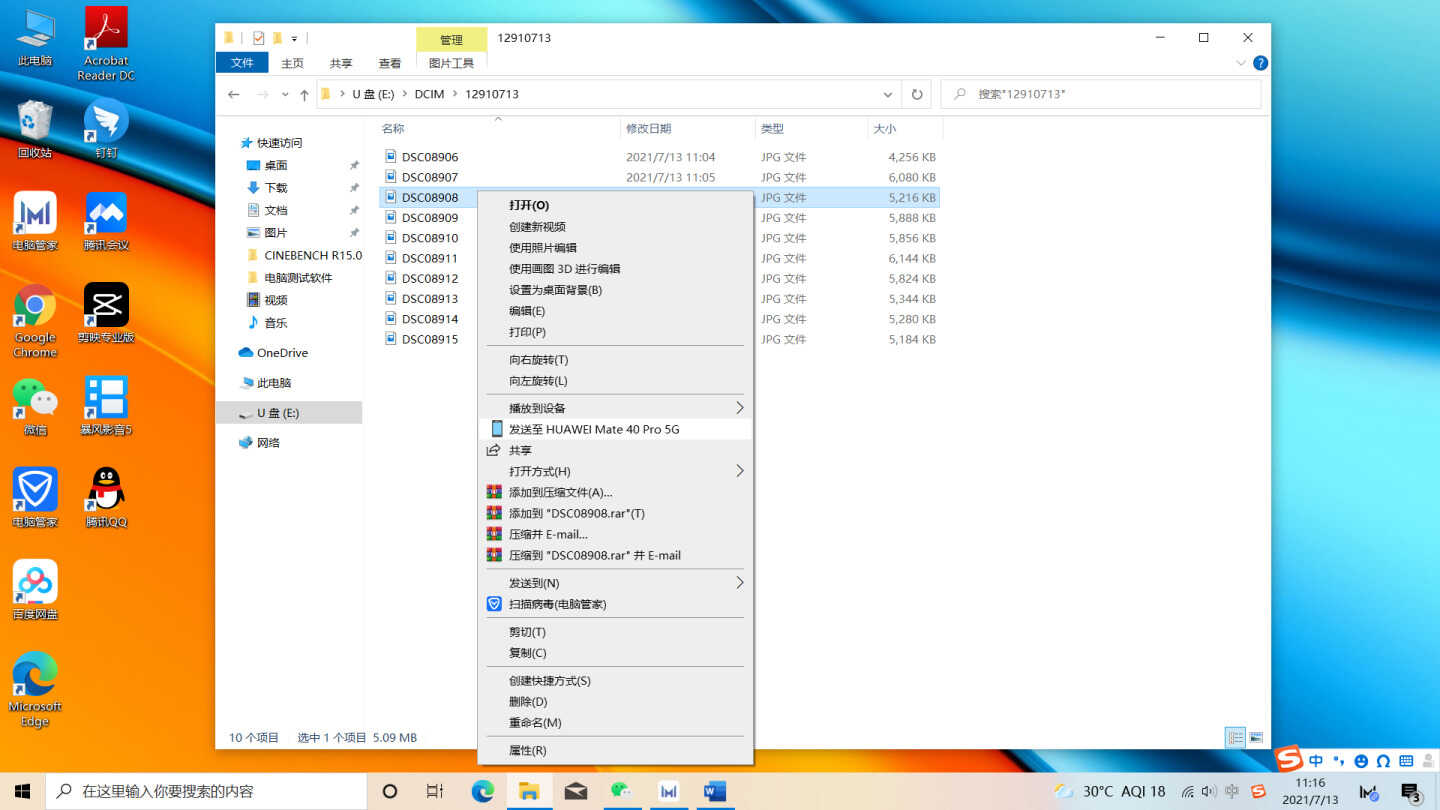Click Sogou input method tray icon

1258,791
